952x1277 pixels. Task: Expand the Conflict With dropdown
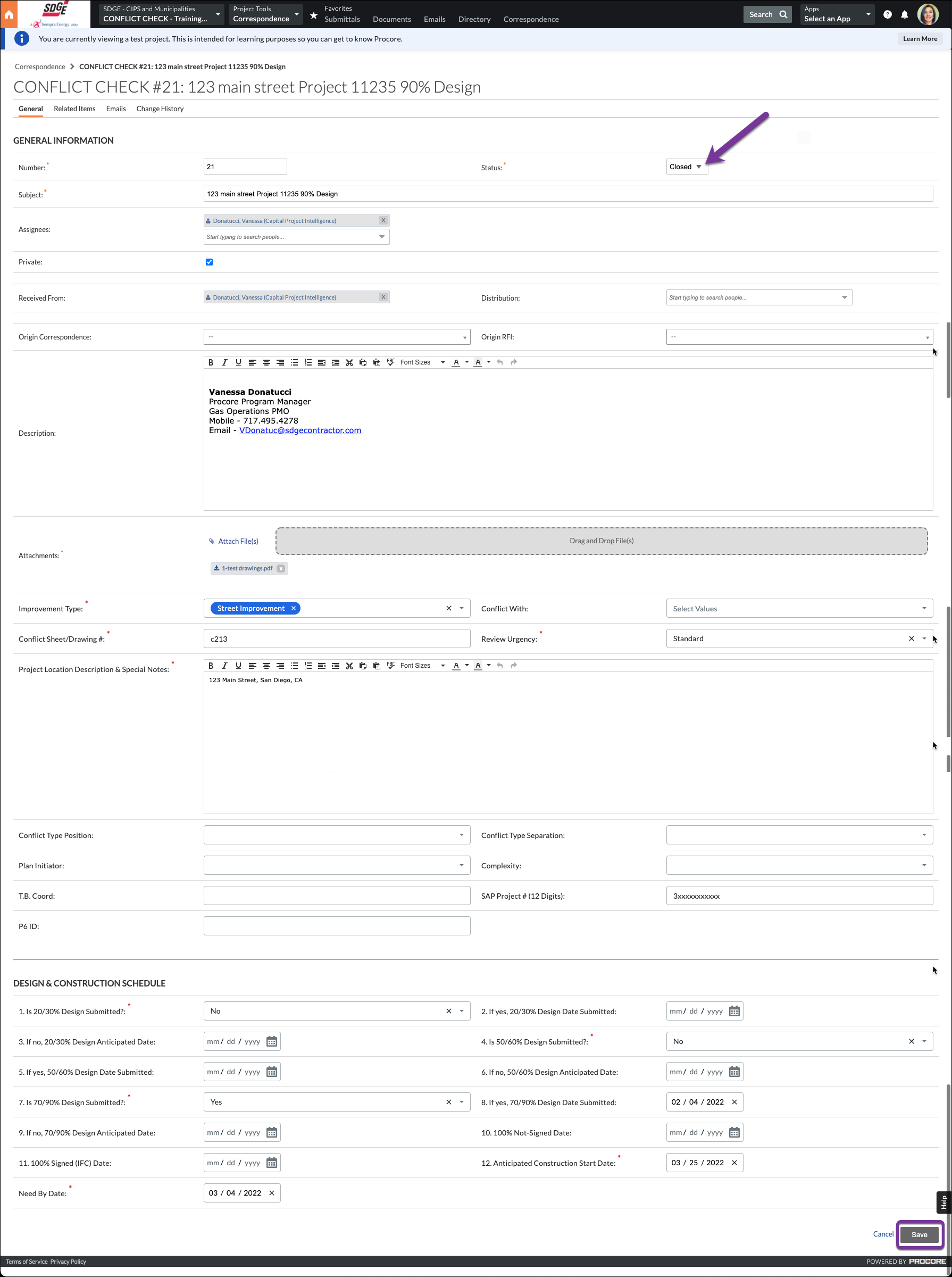point(923,608)
